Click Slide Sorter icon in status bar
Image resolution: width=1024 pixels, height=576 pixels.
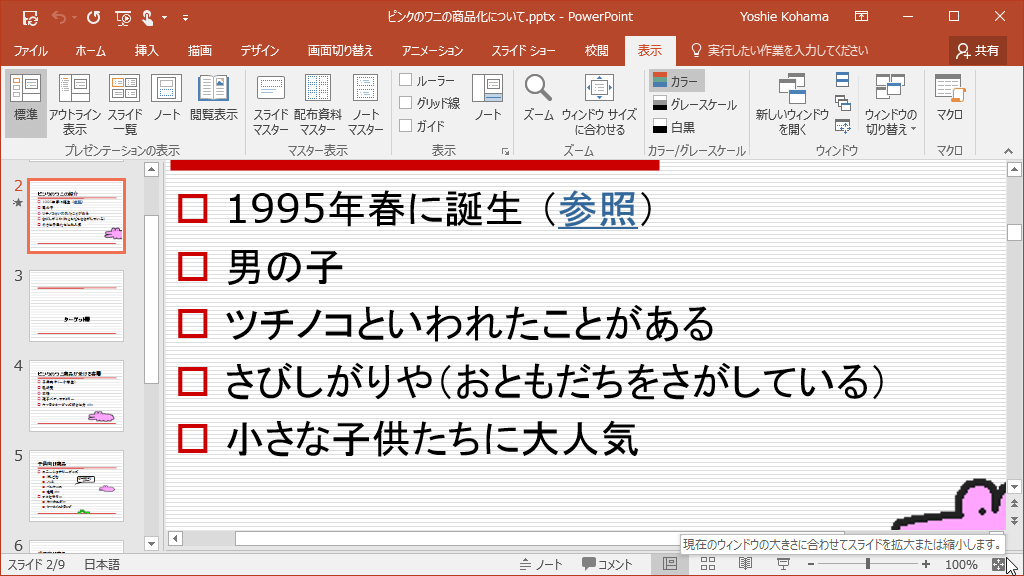(x=708, y=564)
